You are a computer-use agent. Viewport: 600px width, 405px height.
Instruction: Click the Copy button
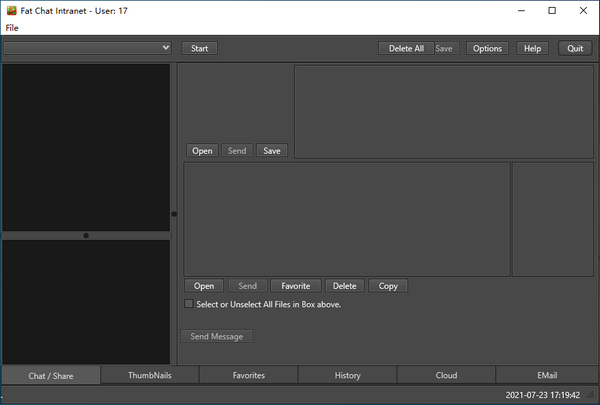tap(388, 286)
